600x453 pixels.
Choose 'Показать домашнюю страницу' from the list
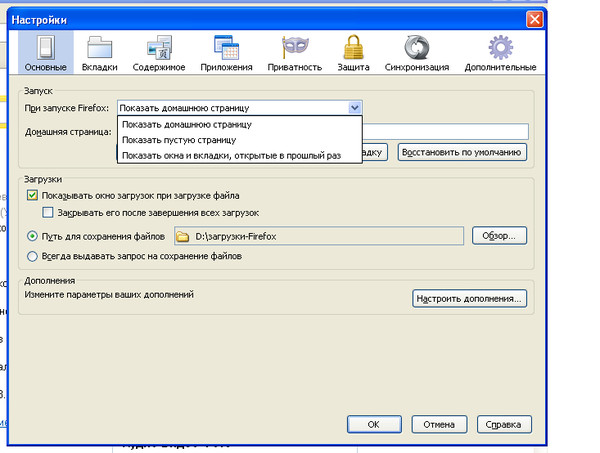[240, 125]
